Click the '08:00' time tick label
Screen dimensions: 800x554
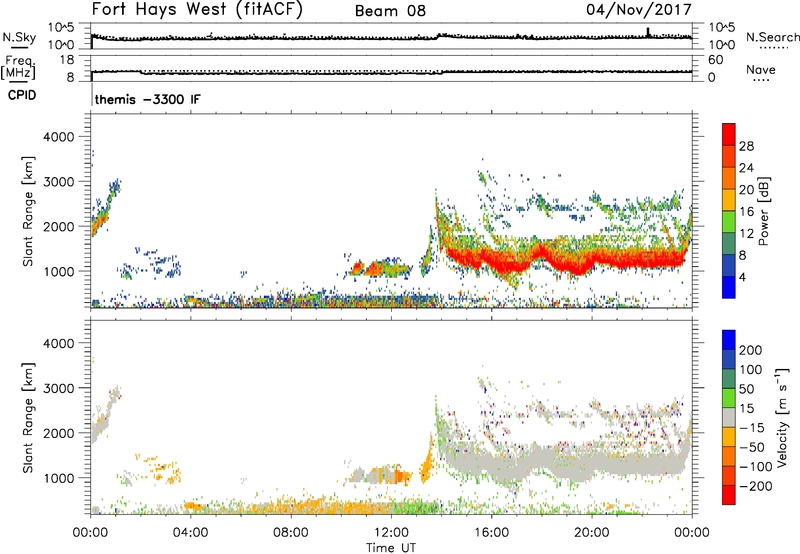click(x=291, y=533)
